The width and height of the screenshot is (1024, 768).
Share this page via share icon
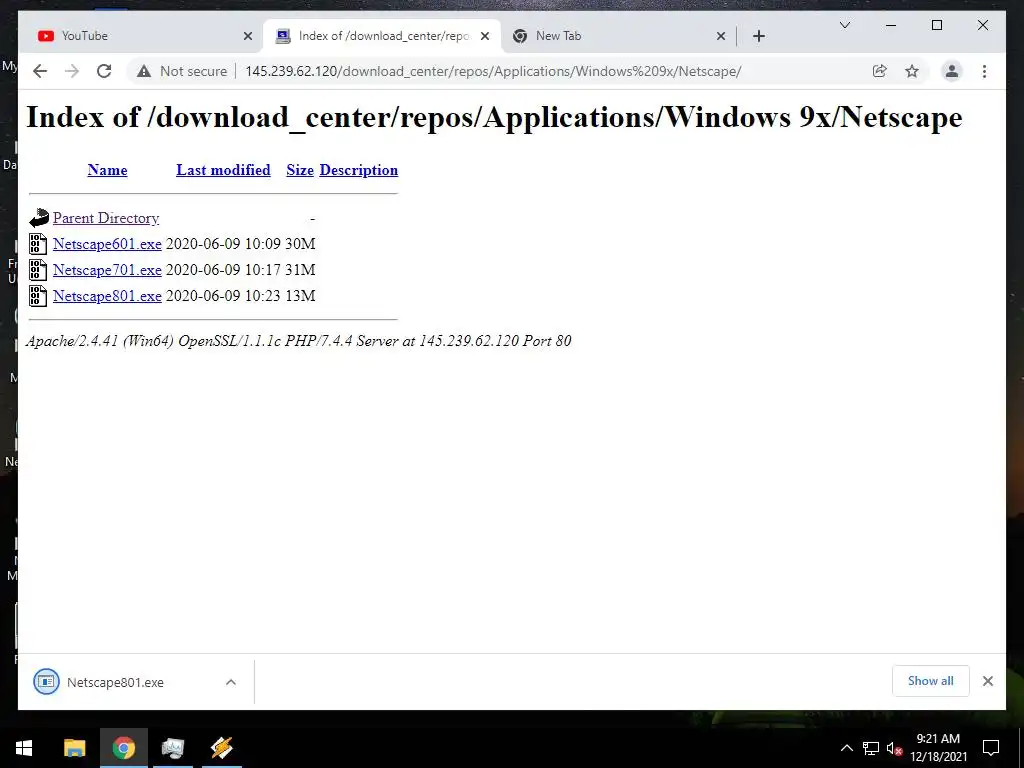click(x=880, y=71)
